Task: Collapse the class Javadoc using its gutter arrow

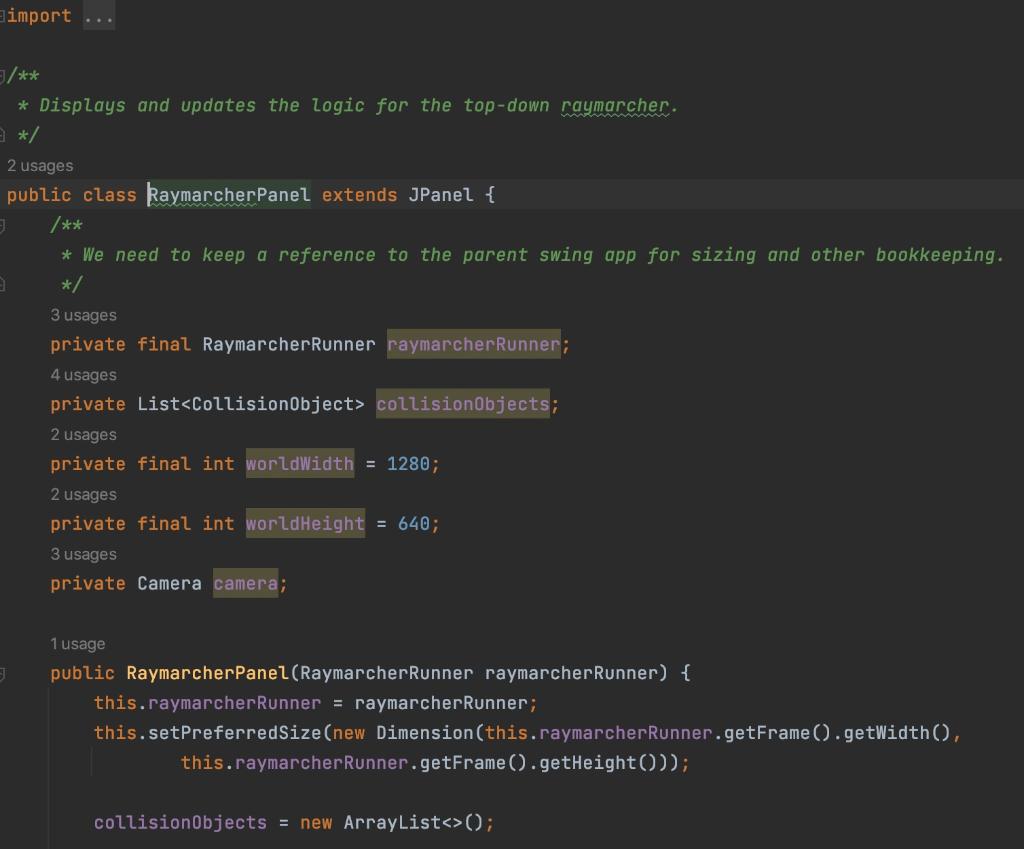Action: (x=6, y=75)
